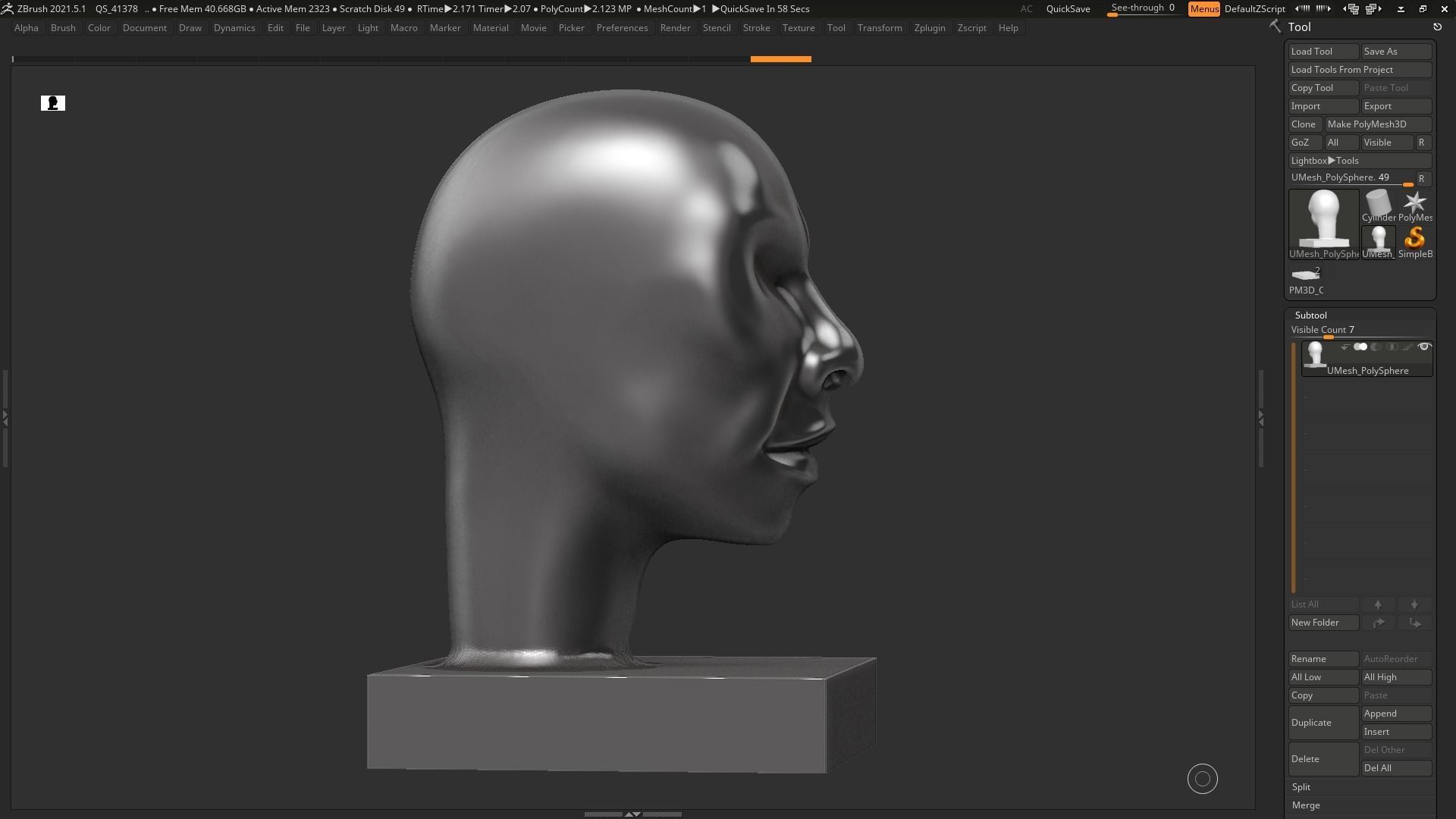Screen dimensions: 1456x819
Task: Enable AutoReorder option
Action: coord(1396,659)
